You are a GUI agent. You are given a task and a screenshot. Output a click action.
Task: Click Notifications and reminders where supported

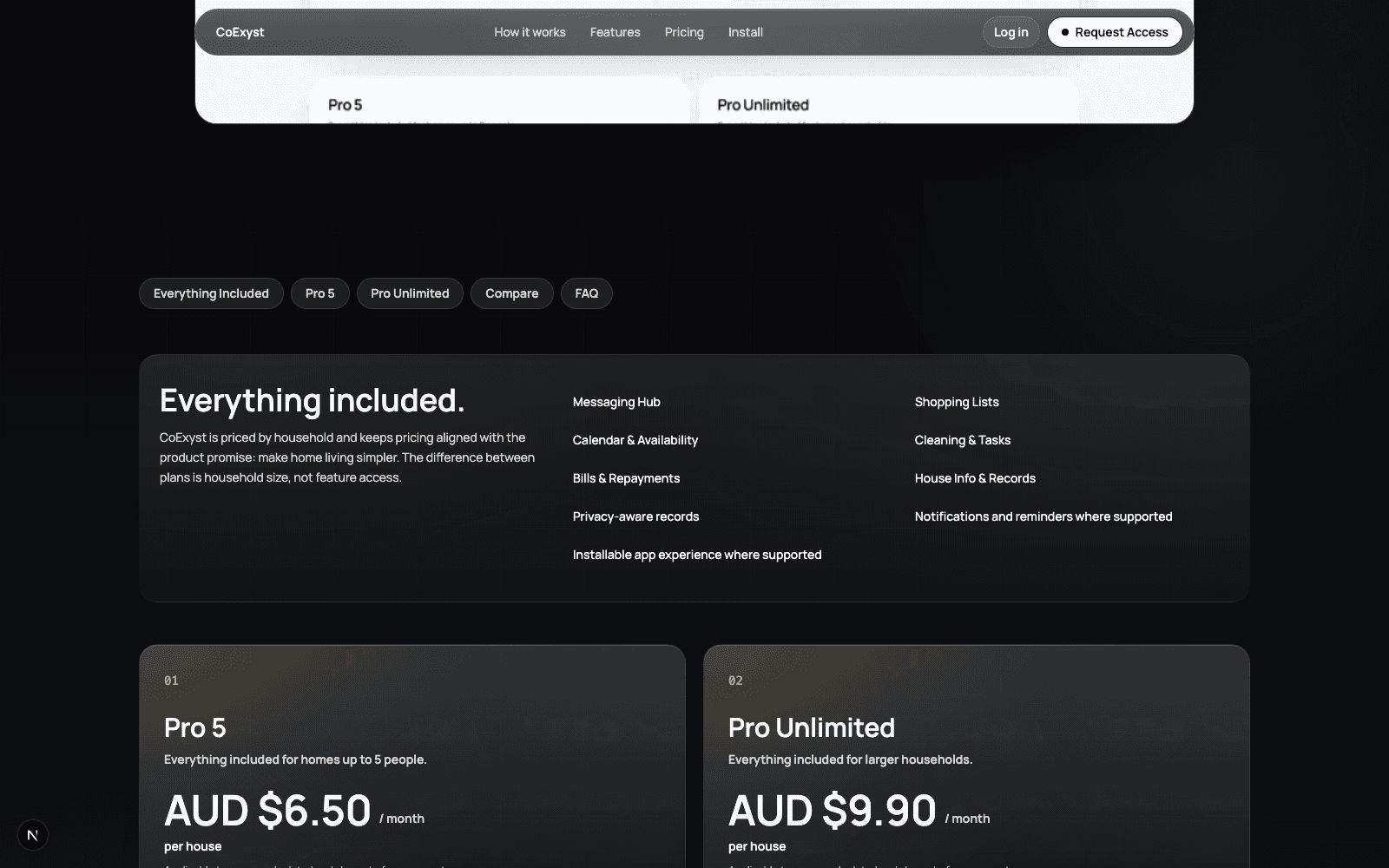(1043, 516)
